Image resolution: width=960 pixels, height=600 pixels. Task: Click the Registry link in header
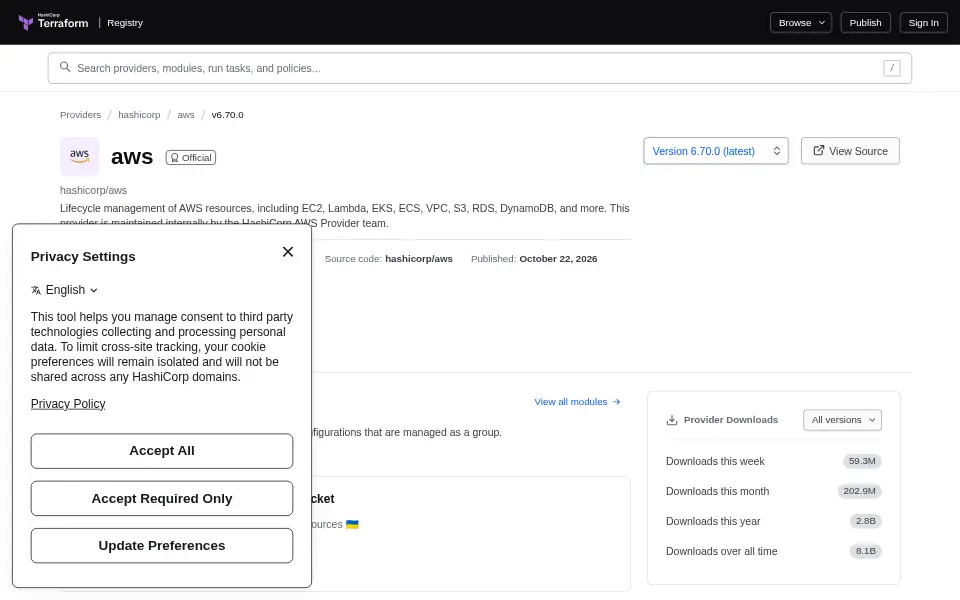[x=125, y=23]
